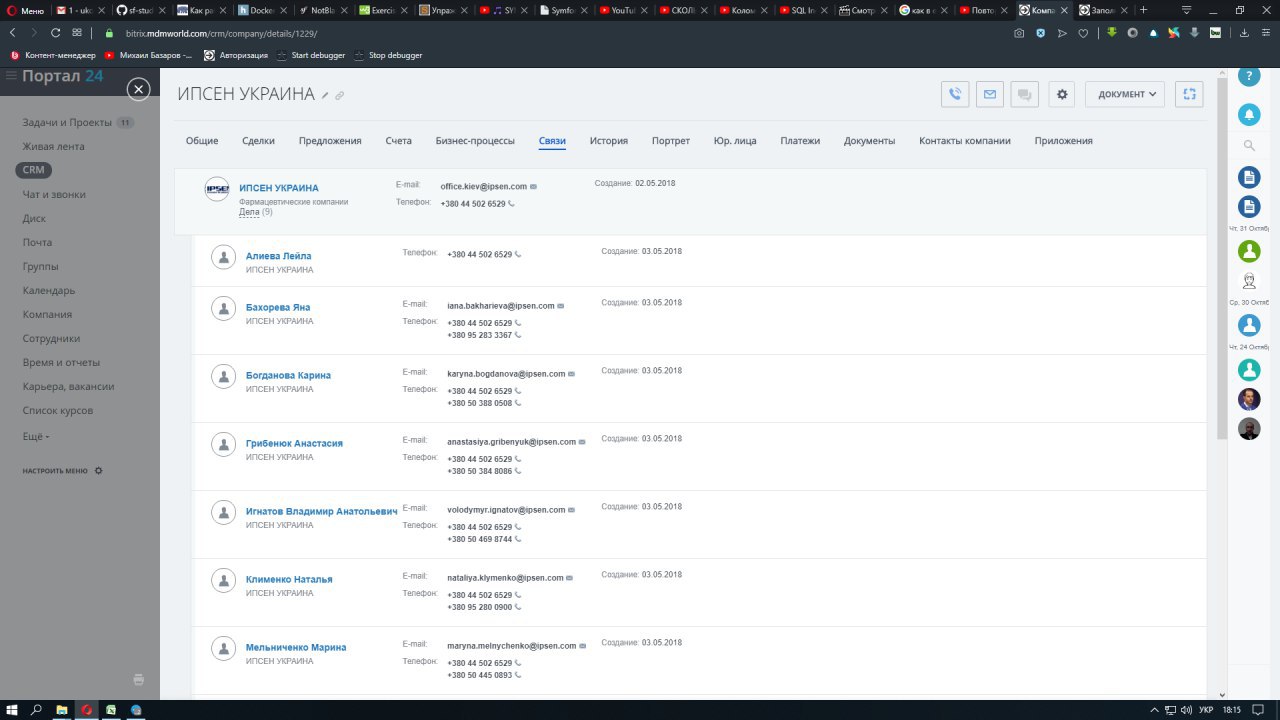Open Чат и звонки in left menu
The width and height of the screenshot is (1280, 720).
tap(54, 194)
